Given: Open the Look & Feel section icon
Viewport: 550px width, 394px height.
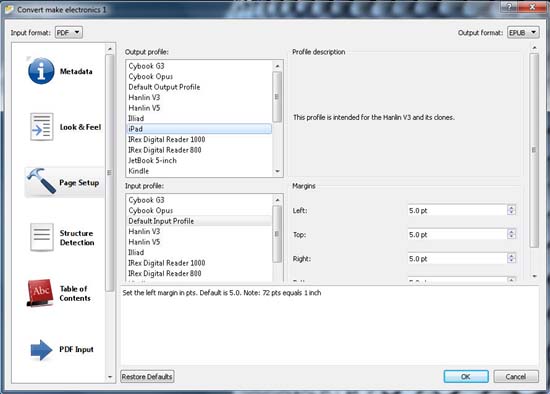Looking at the screenshot, I should [x=42, y=127].
